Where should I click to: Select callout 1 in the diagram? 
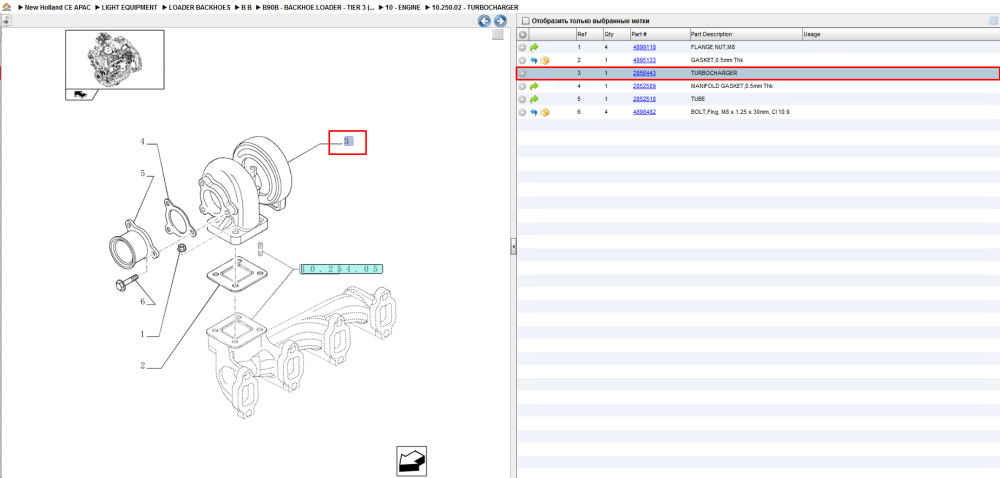tap(143, 334)
